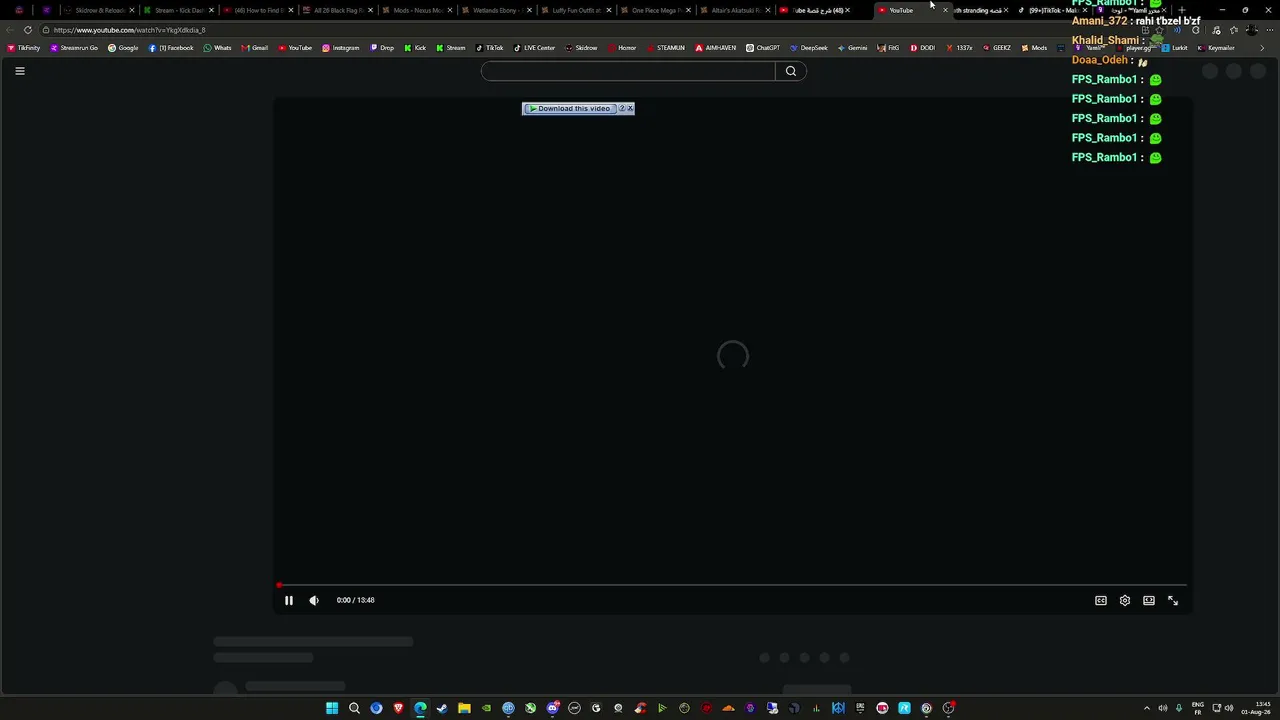Open the TikFinity bookmark
This screenshot has height=720, width=1280.
[23, 48]
